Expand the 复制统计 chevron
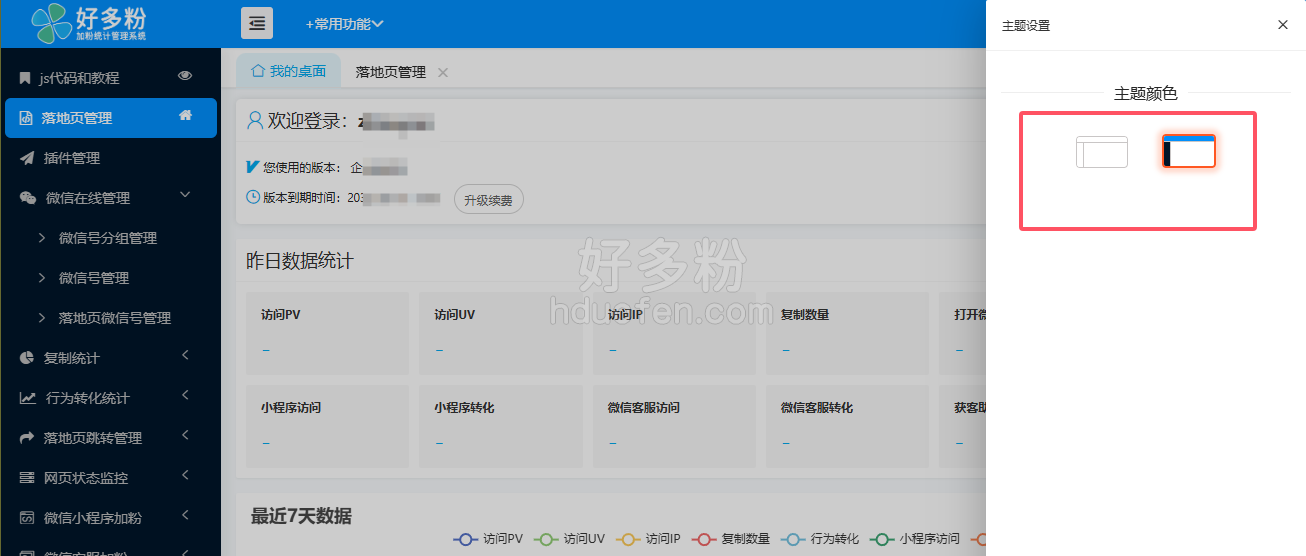 click(x=185, y=356)
